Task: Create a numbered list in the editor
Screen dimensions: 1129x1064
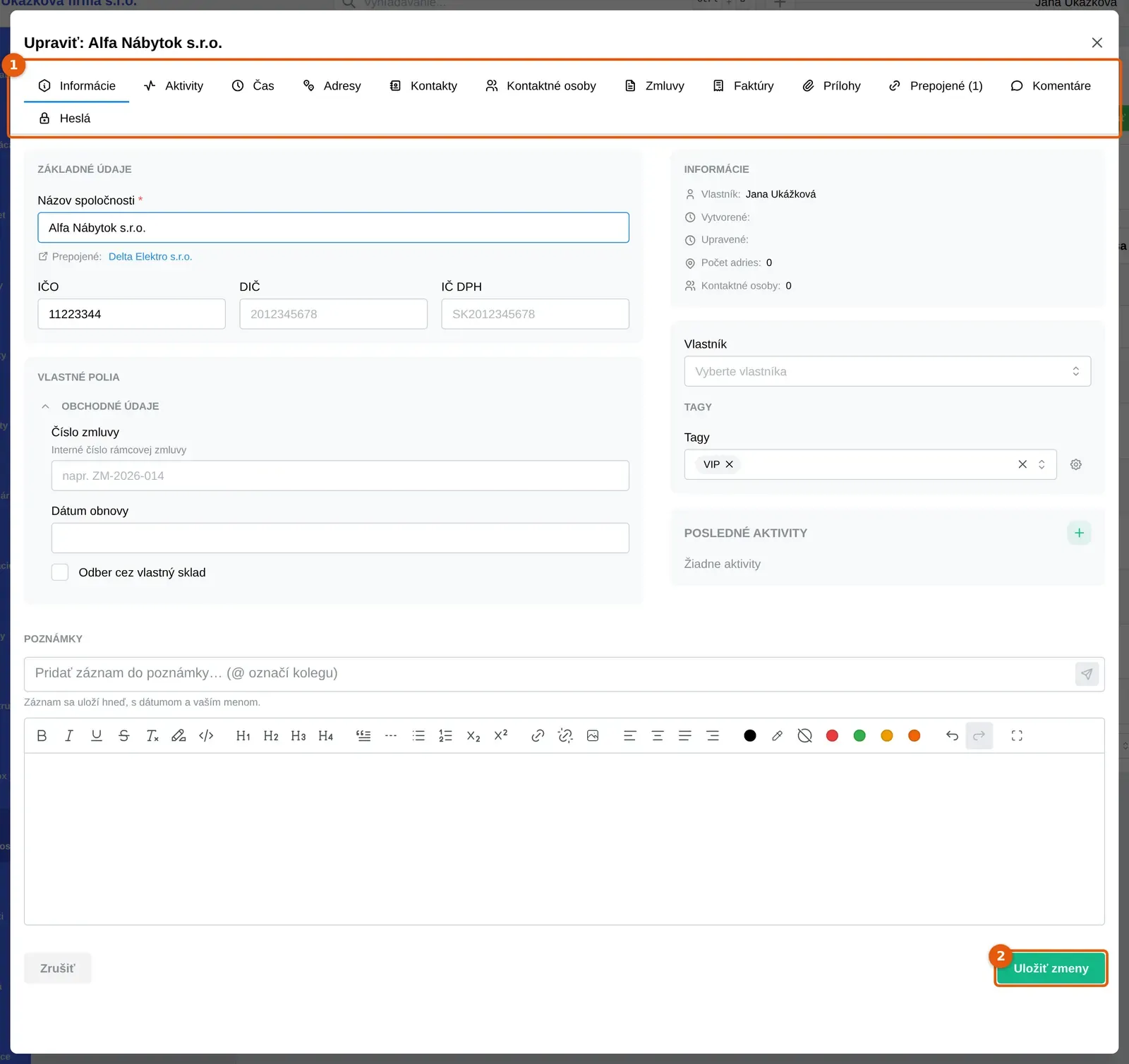Action: tap(446, 736)
